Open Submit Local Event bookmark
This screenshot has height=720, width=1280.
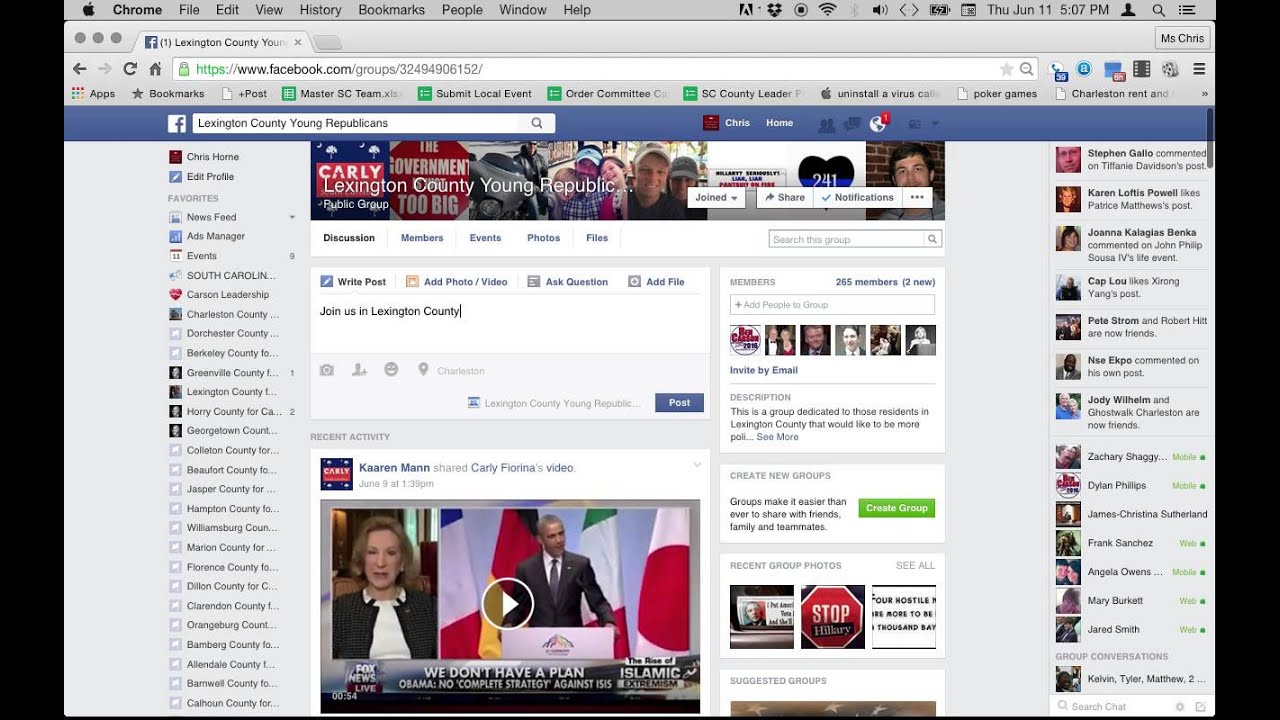(x=474, y=94)
